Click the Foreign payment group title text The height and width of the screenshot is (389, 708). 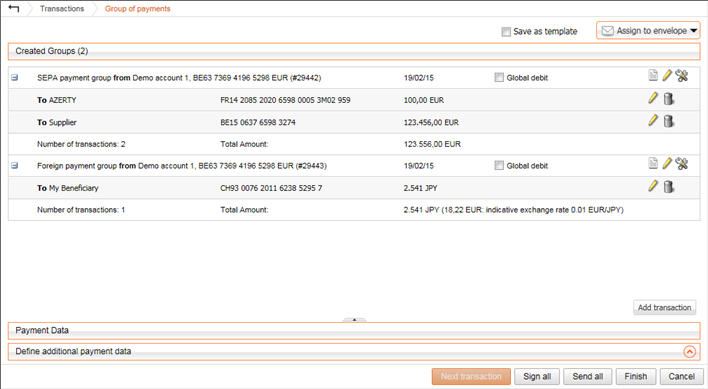pos(182,166)
